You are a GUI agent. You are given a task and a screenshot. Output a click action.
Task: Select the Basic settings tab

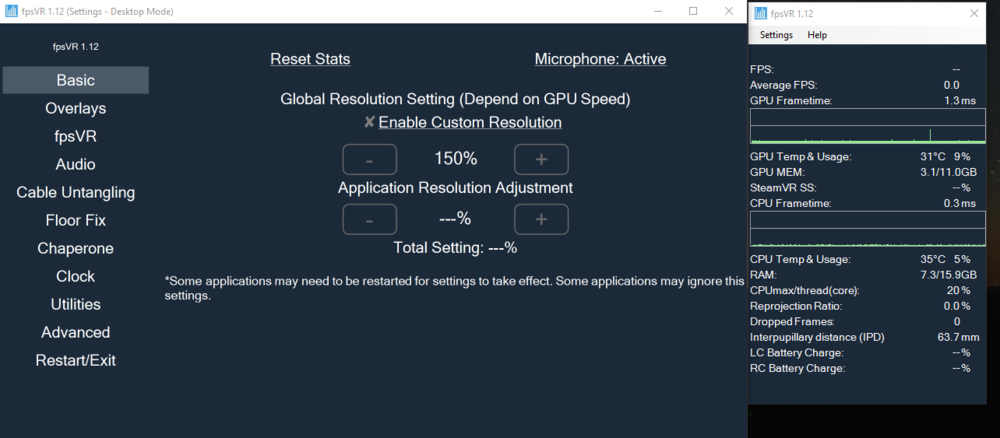click(76, 80)
